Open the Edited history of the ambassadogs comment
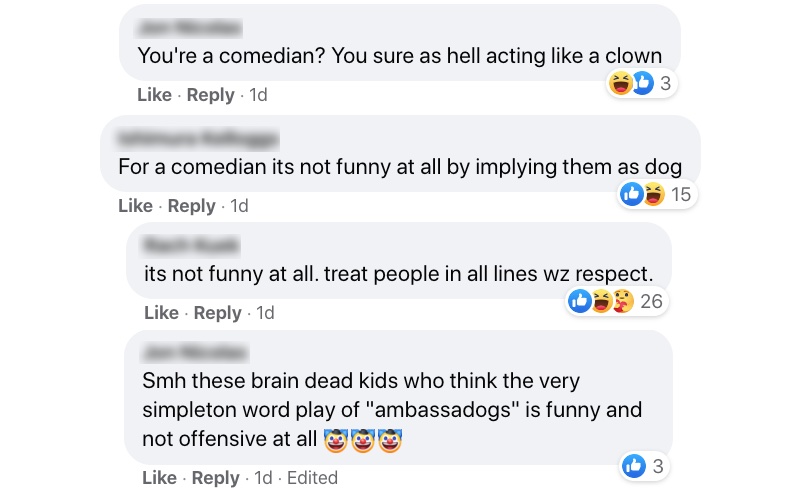800x496 pixels. coord(312,477)
